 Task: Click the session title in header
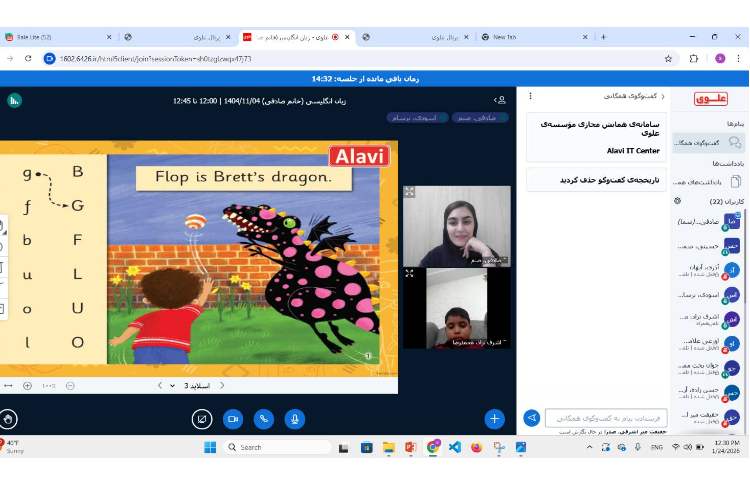point(259,101)
